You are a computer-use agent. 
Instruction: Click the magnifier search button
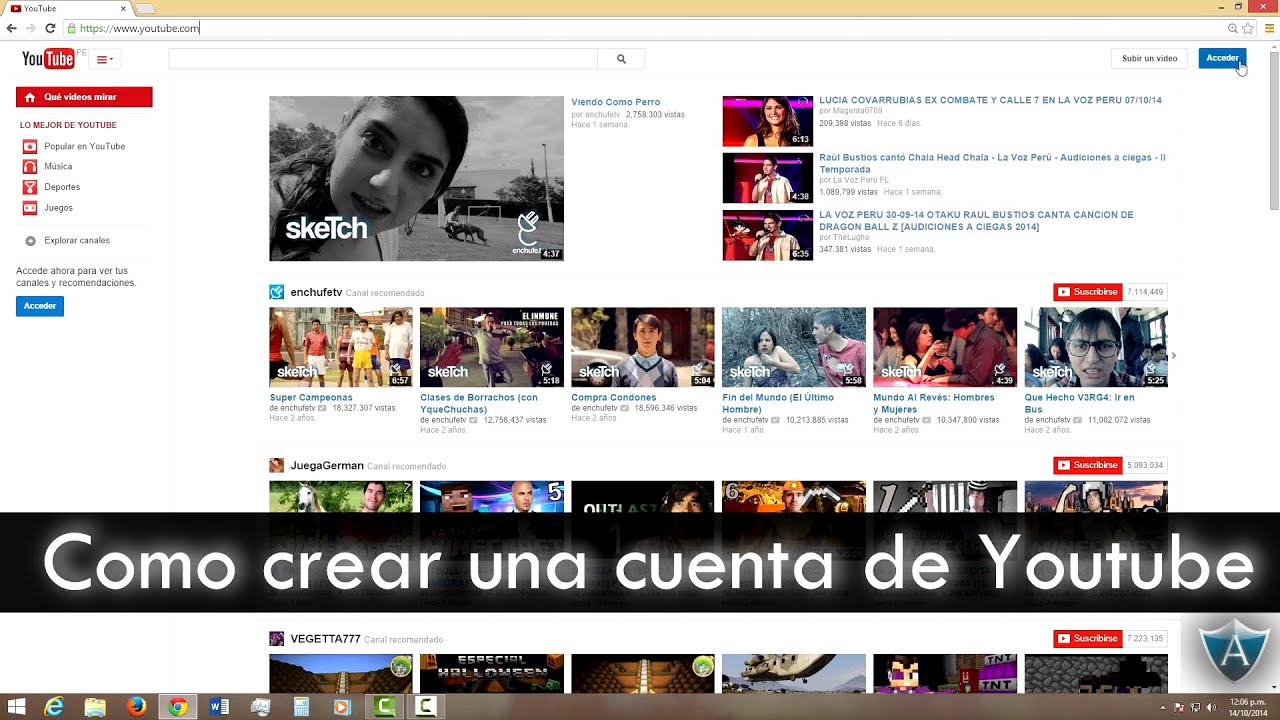621,59
